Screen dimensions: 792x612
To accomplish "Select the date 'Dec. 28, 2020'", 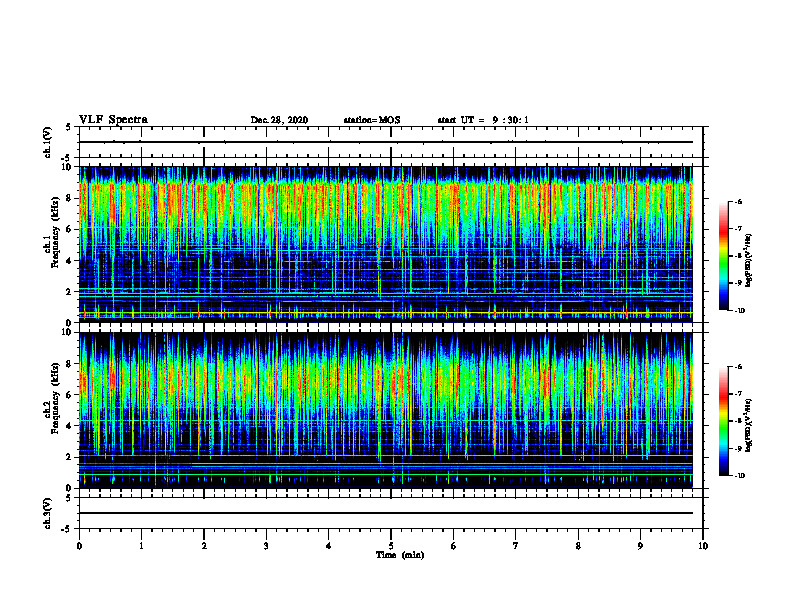I will click(x=279, y=120).
